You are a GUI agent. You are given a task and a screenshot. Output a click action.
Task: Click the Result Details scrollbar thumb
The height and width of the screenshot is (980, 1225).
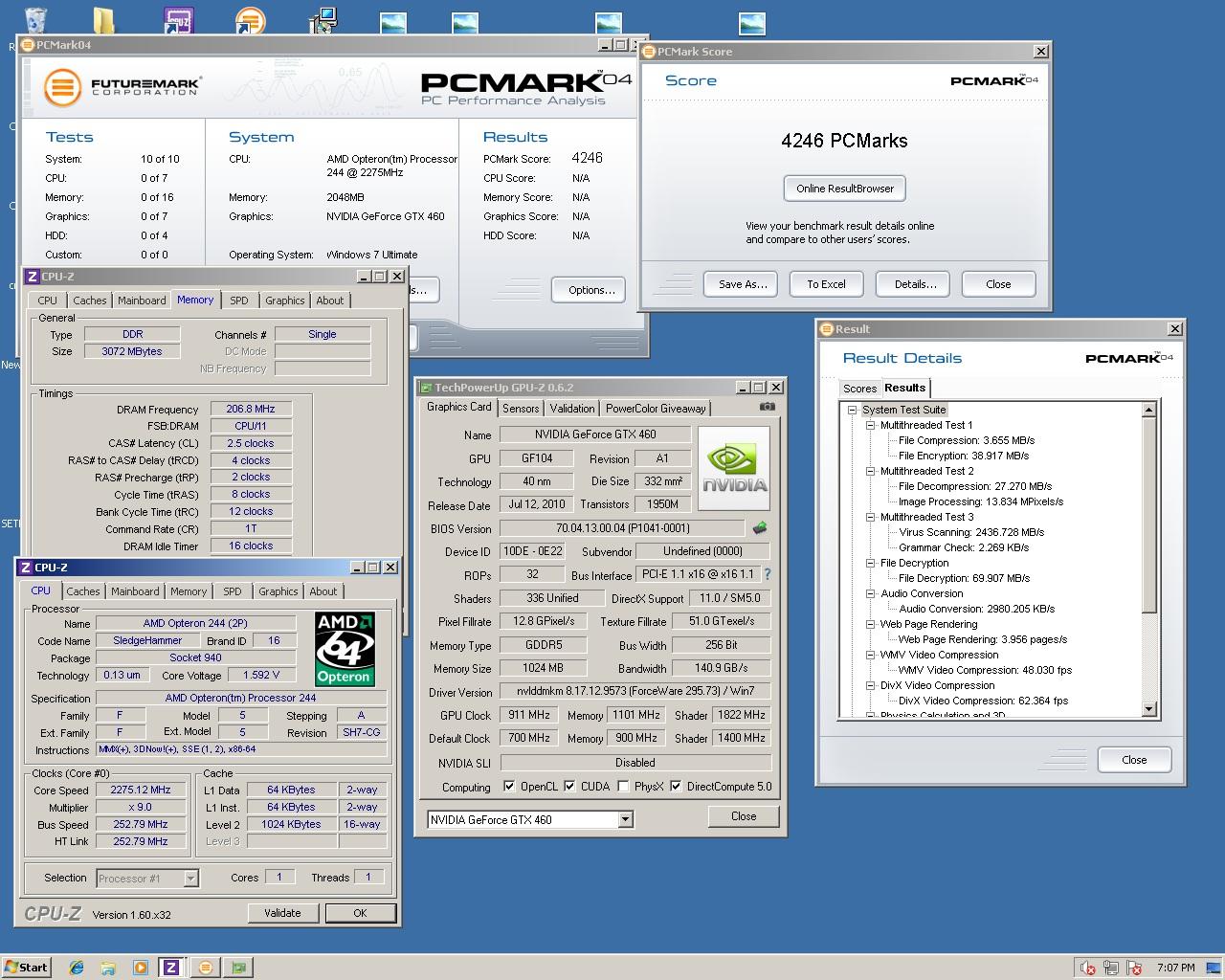pyautogui.click(x=1149, y=517)
